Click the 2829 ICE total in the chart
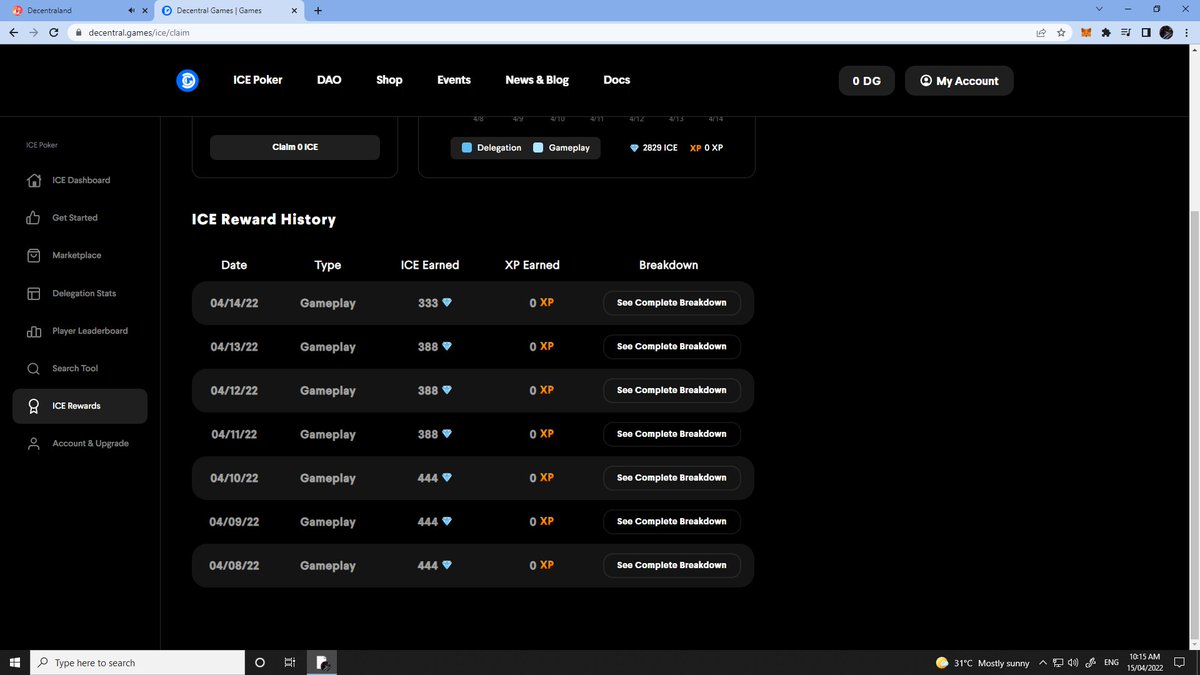This screenshot has height=675, width=1200. [653, 148]
